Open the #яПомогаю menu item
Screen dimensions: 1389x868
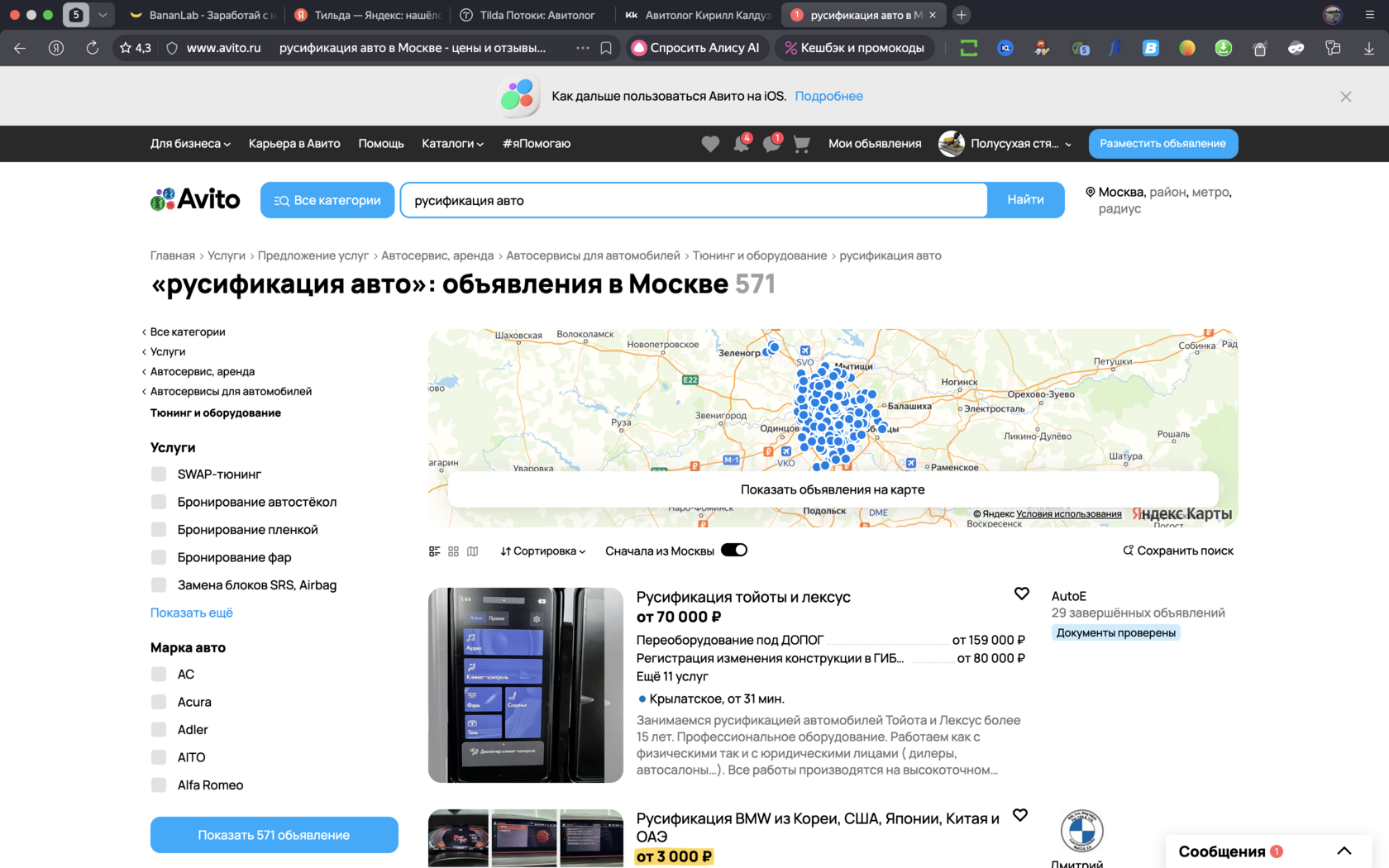(x=537, y=144)
